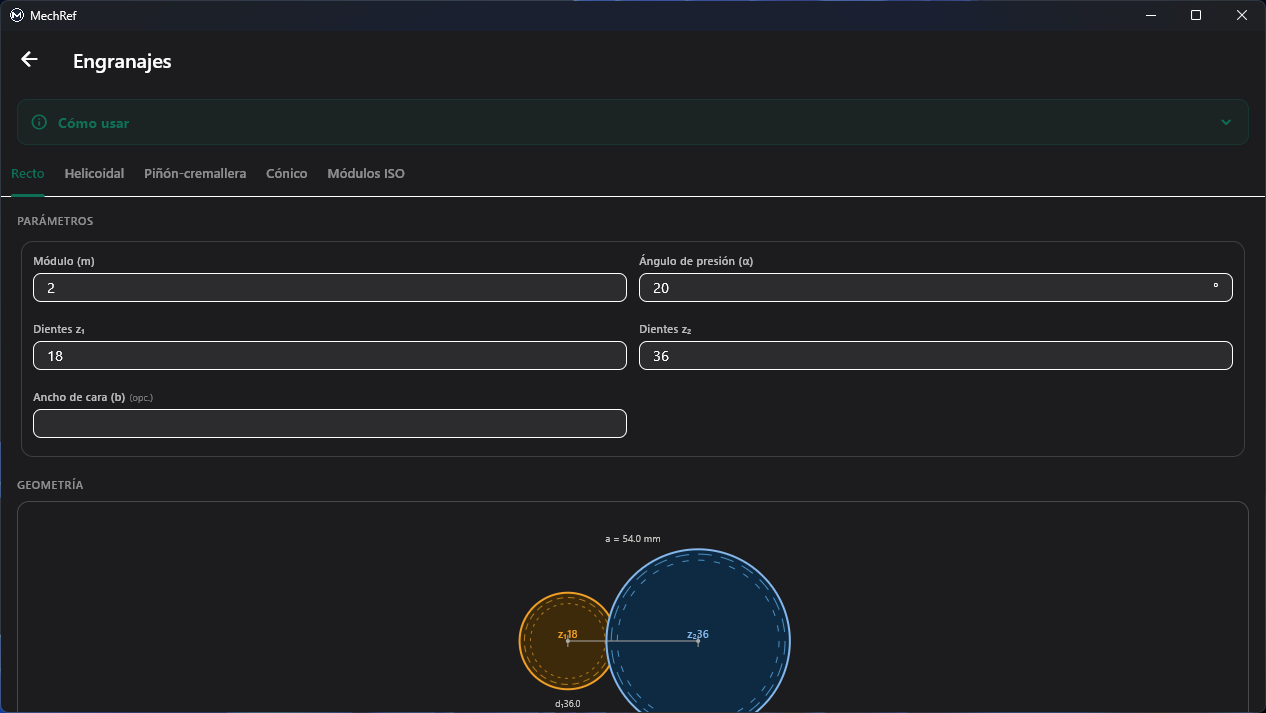The width and height of the screenshot is (1266, 713).
Task: Close the MechRef window
Action: coord(1242,15)
